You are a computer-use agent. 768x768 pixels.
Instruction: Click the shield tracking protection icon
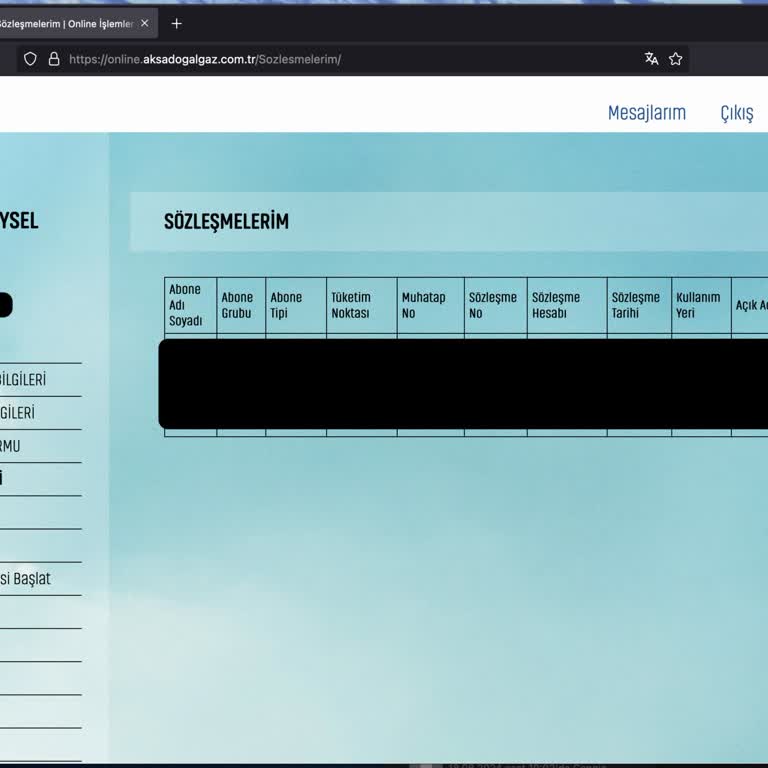coord(30,59)
